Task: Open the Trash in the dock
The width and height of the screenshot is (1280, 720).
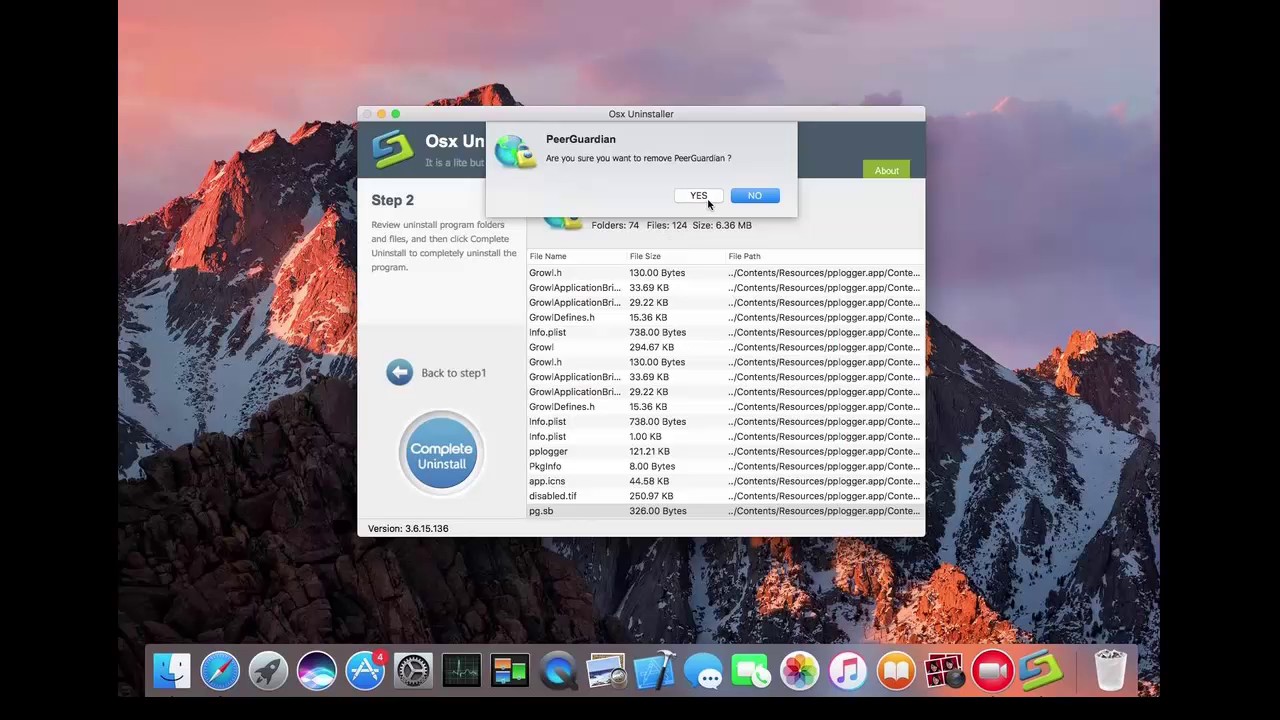Action: [1110, 671]
